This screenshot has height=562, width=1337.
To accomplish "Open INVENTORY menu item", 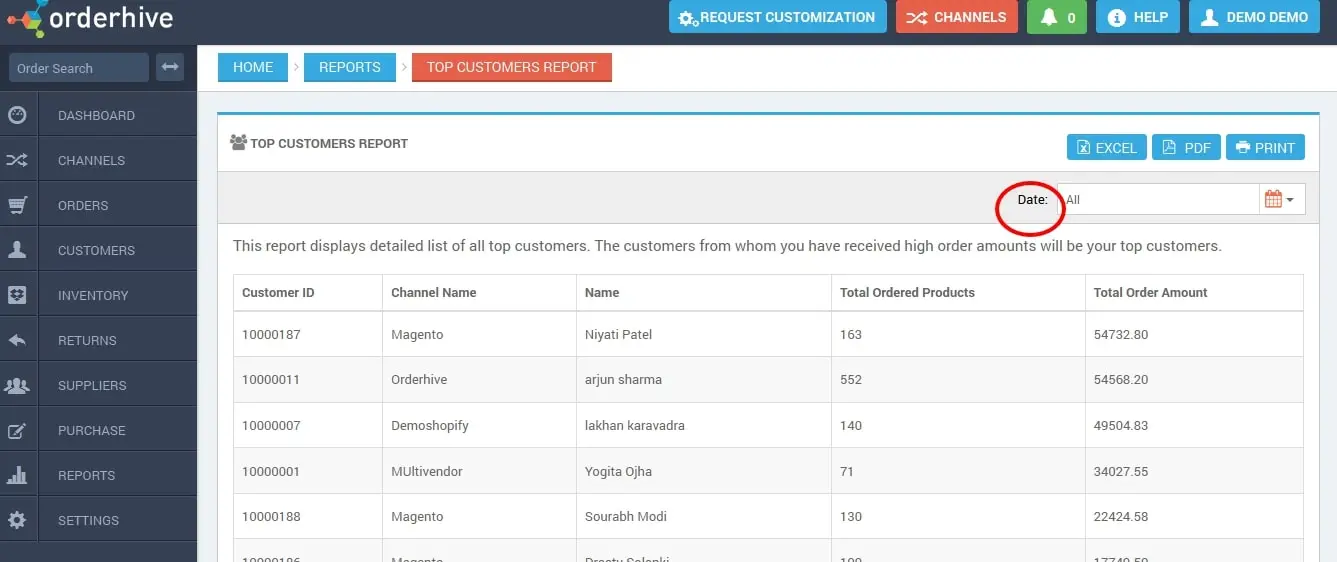I will 93,295.
